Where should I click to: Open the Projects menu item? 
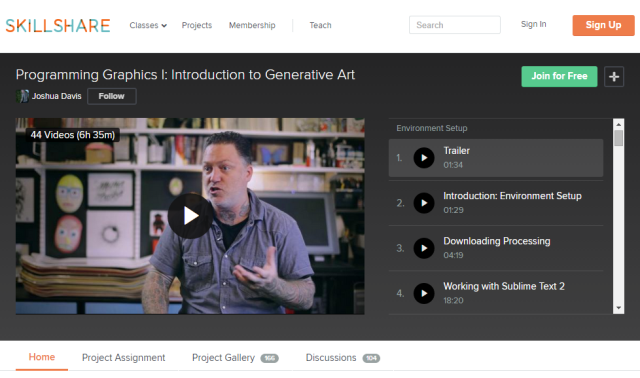[197, 25]
